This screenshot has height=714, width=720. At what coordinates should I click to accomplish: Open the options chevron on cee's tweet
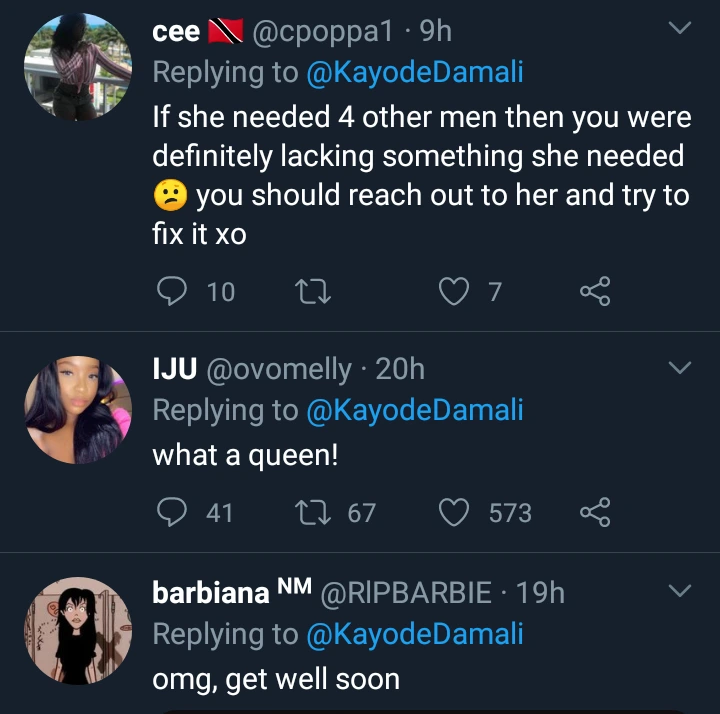click(679, 31)
